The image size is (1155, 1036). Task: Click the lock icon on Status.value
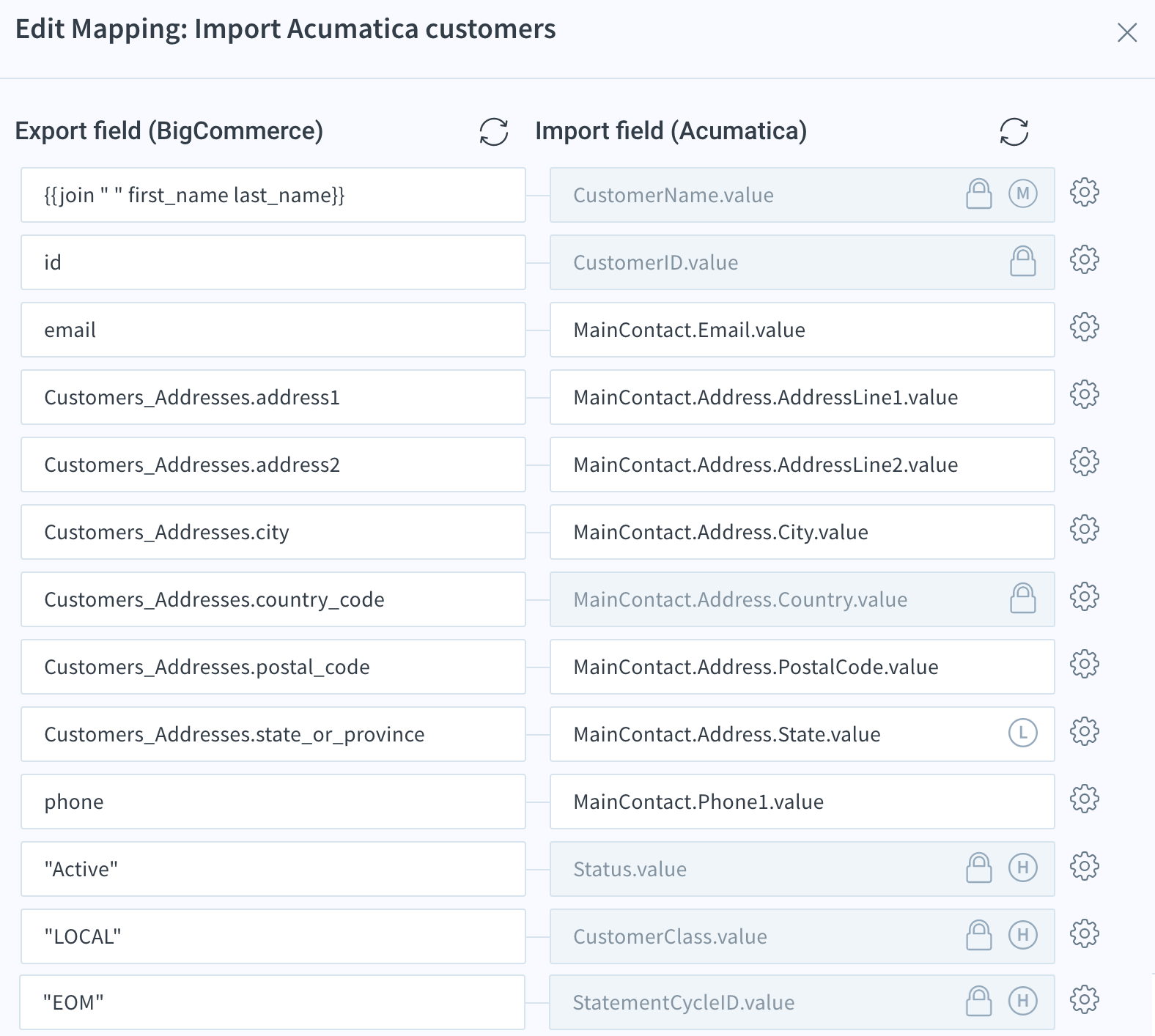coord(979,867)
